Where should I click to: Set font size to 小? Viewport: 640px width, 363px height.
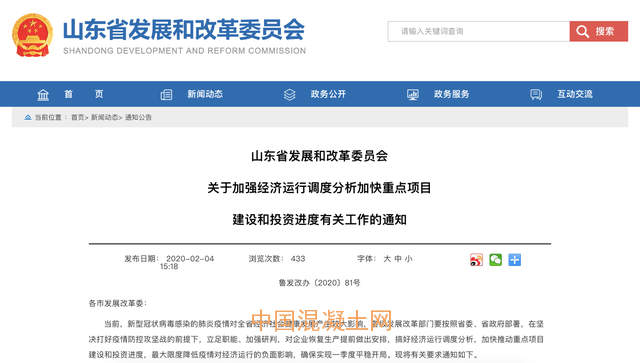coord(408,259)
